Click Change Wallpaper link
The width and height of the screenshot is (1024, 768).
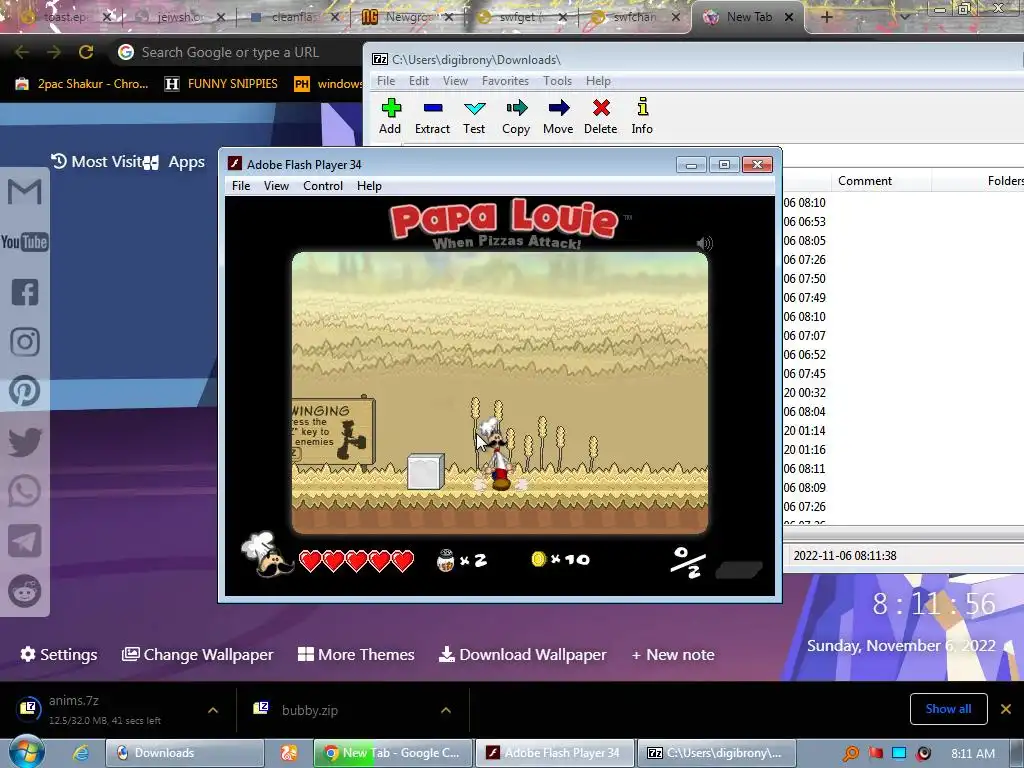click(197, 654)
